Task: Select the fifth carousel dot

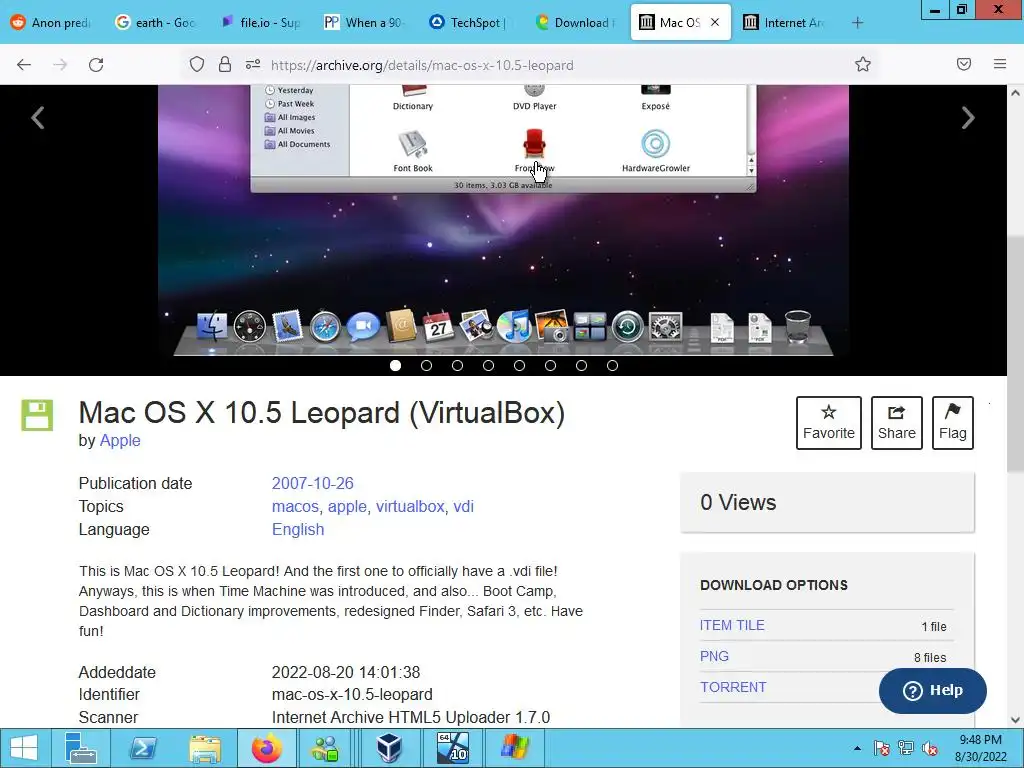Action: coord(519,366)
